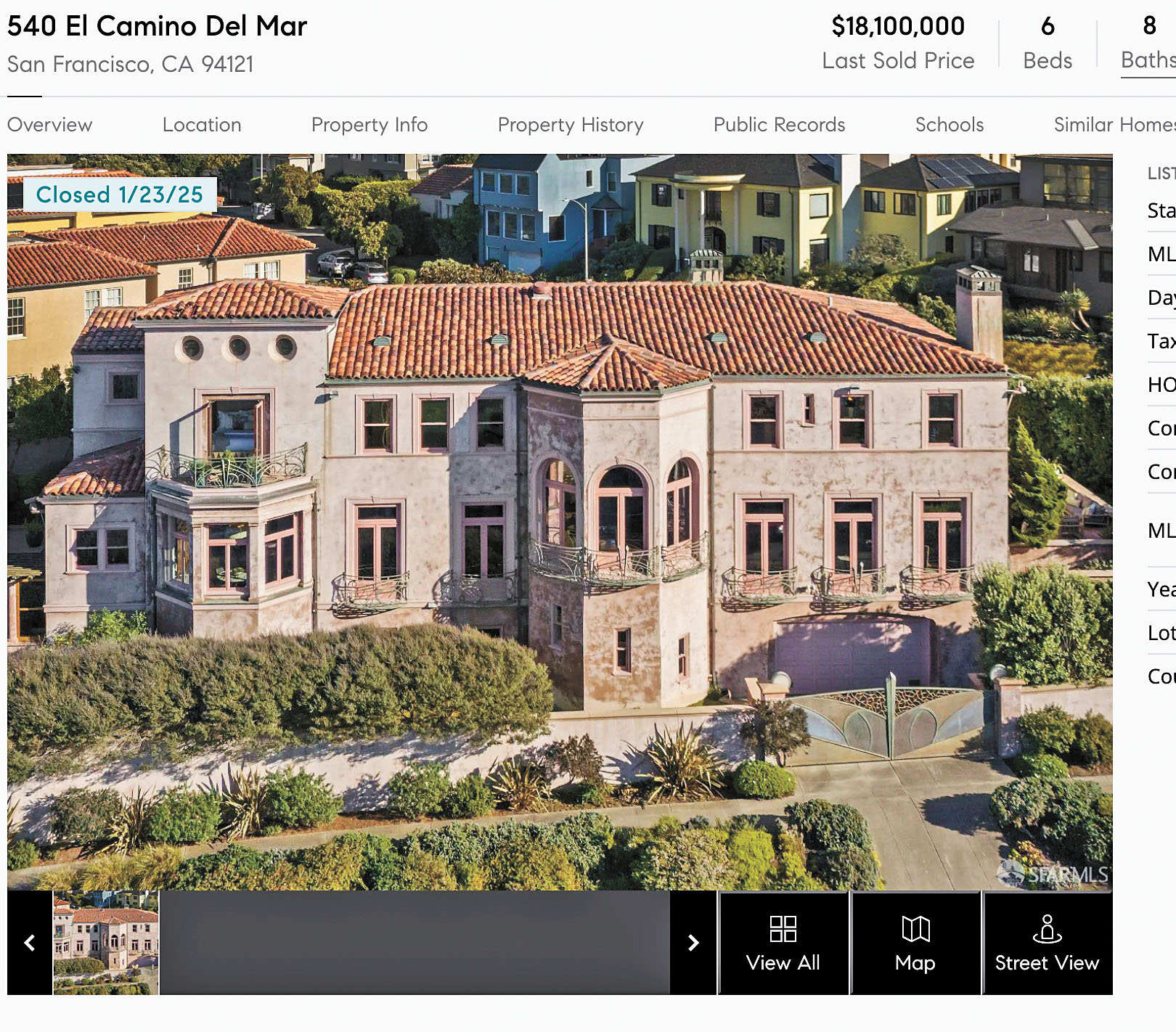Advance thumbnails with right arrow
Screen dimensions: 1176x1032
click(693, 943)
